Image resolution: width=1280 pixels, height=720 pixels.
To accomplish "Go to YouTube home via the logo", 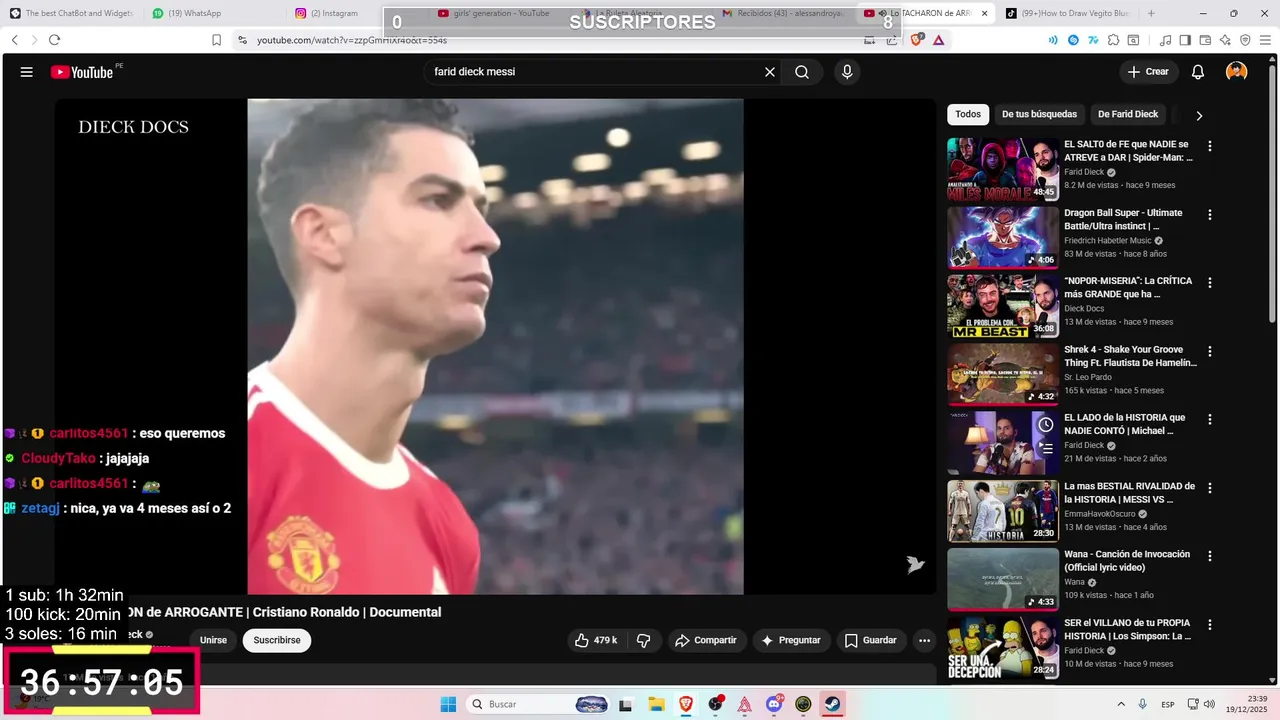I will pyautogui.click(x=82, y=72).
